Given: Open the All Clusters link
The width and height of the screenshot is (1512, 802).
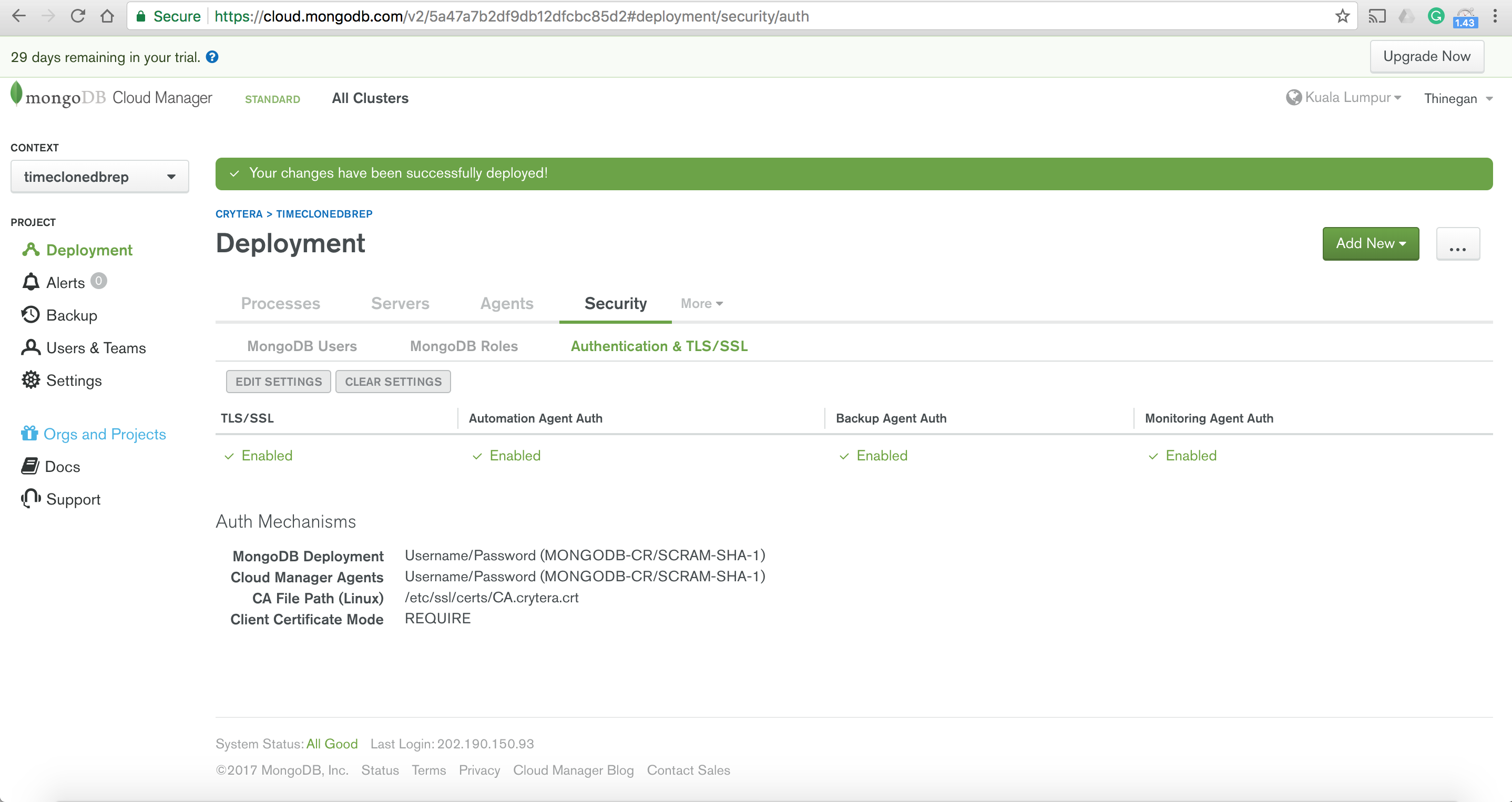Looking at the screenshot, I should pyautogui.click(x=370, y=98).
